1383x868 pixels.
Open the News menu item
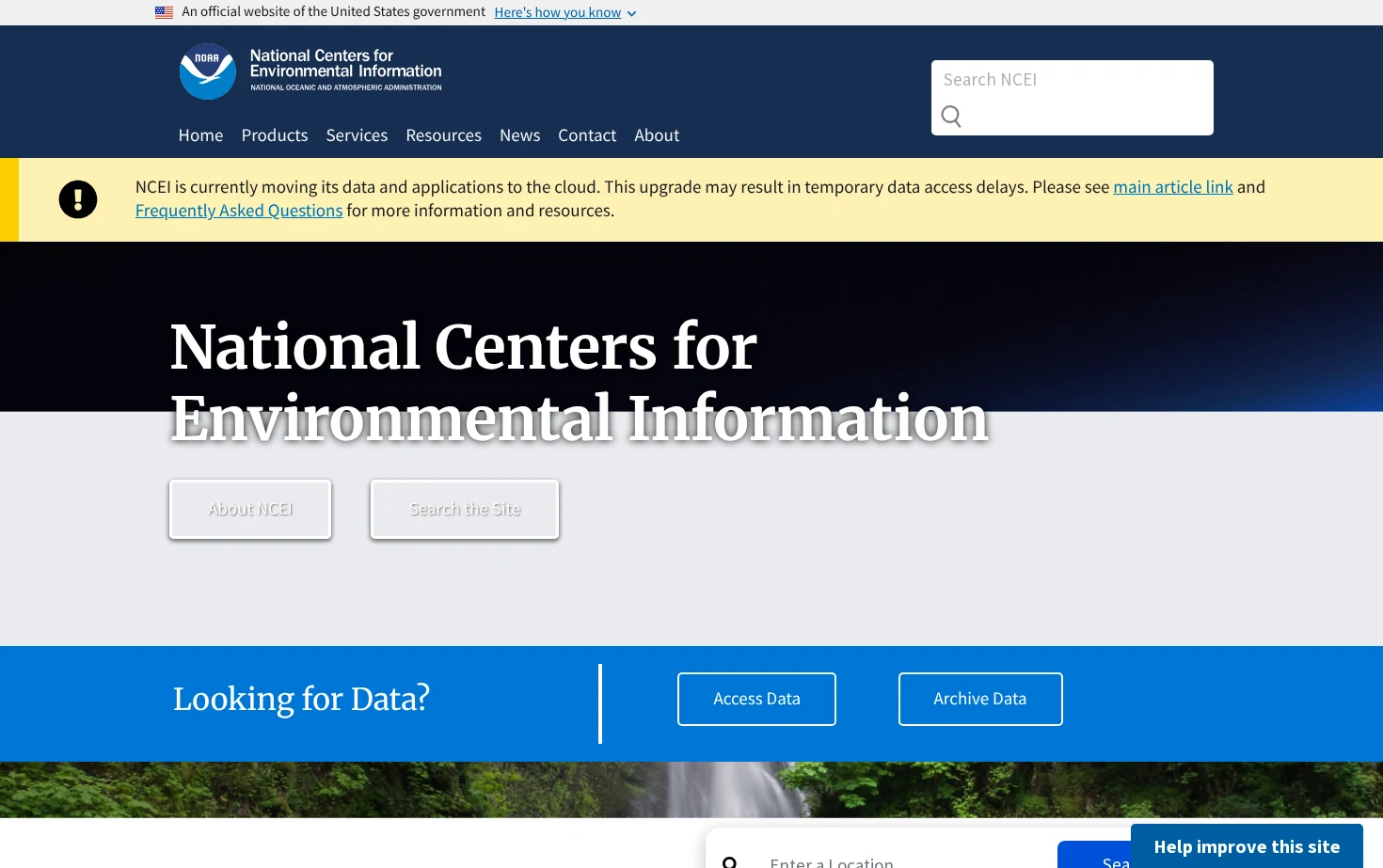(x=520, y=135)
